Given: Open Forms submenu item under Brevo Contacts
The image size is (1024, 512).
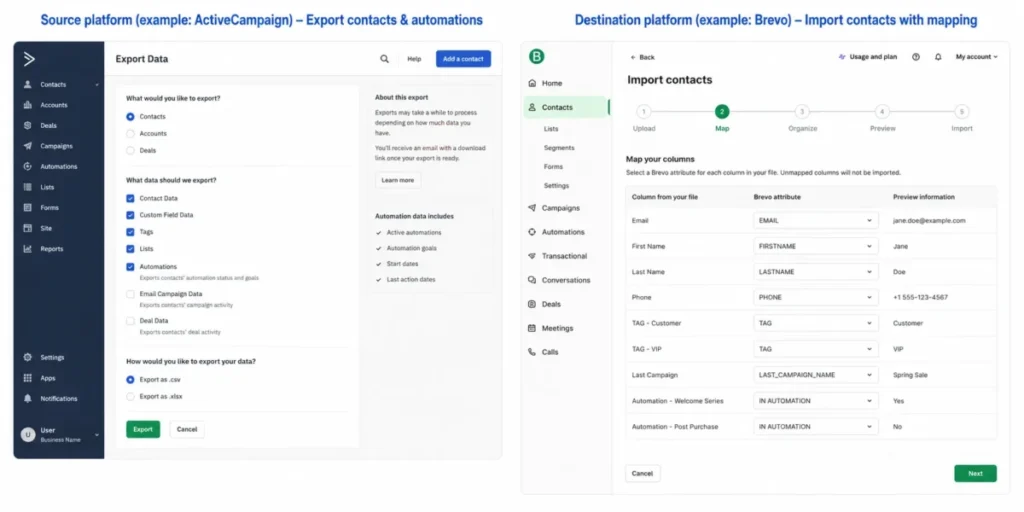Looking at the screenshot, I should click(x=553, y=167).
